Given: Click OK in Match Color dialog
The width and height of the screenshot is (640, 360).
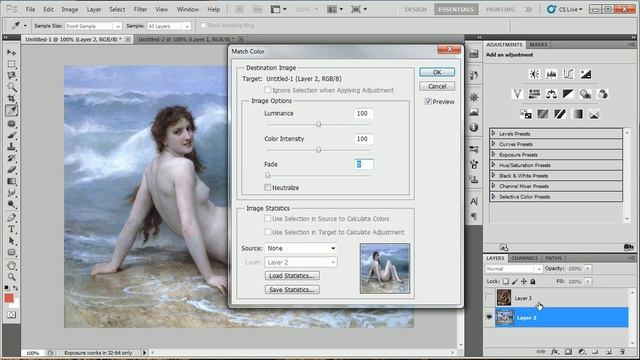Looking at the screenshot, I should [437, 72].
